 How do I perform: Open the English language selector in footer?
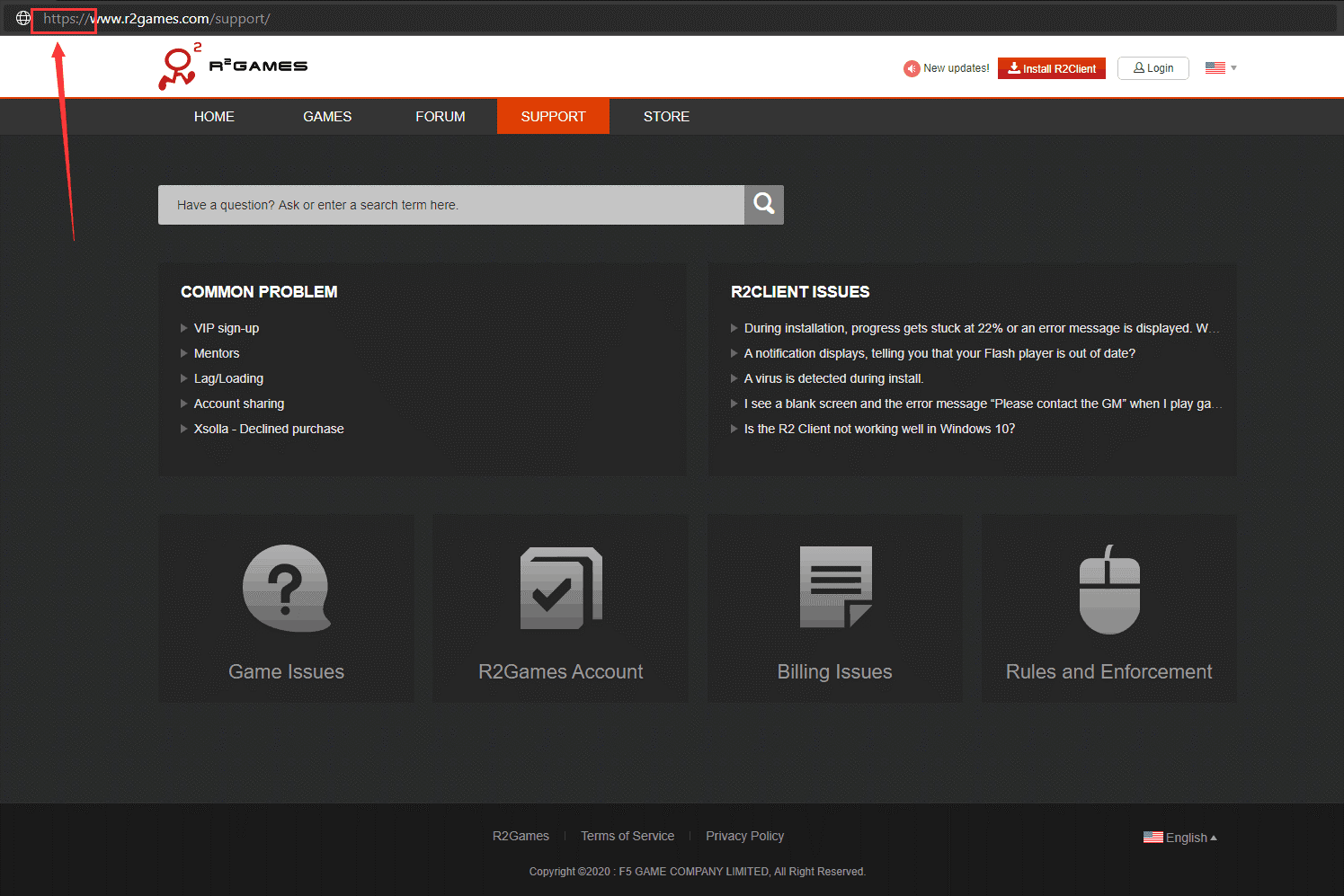coord(1180,838)
